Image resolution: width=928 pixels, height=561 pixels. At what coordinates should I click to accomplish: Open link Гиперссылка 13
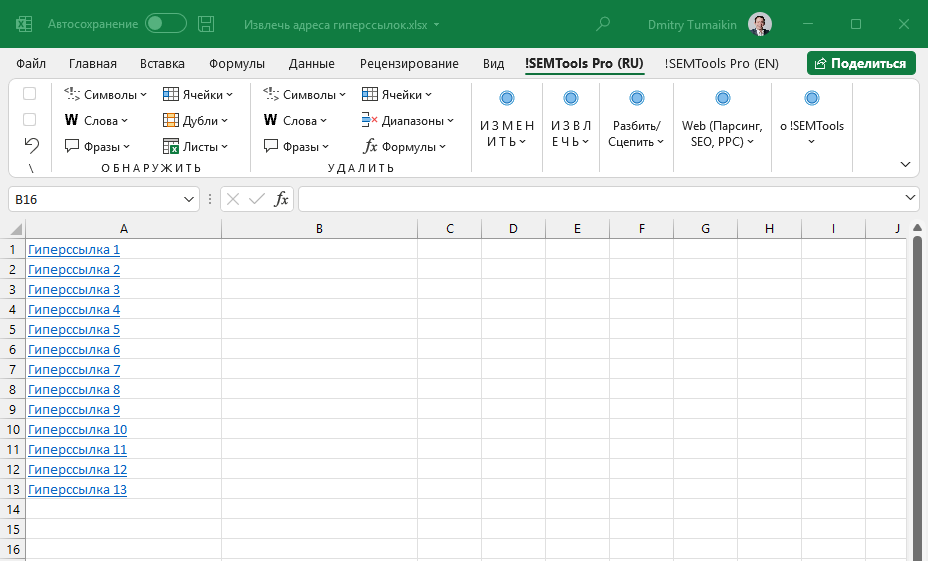[78, 489]
